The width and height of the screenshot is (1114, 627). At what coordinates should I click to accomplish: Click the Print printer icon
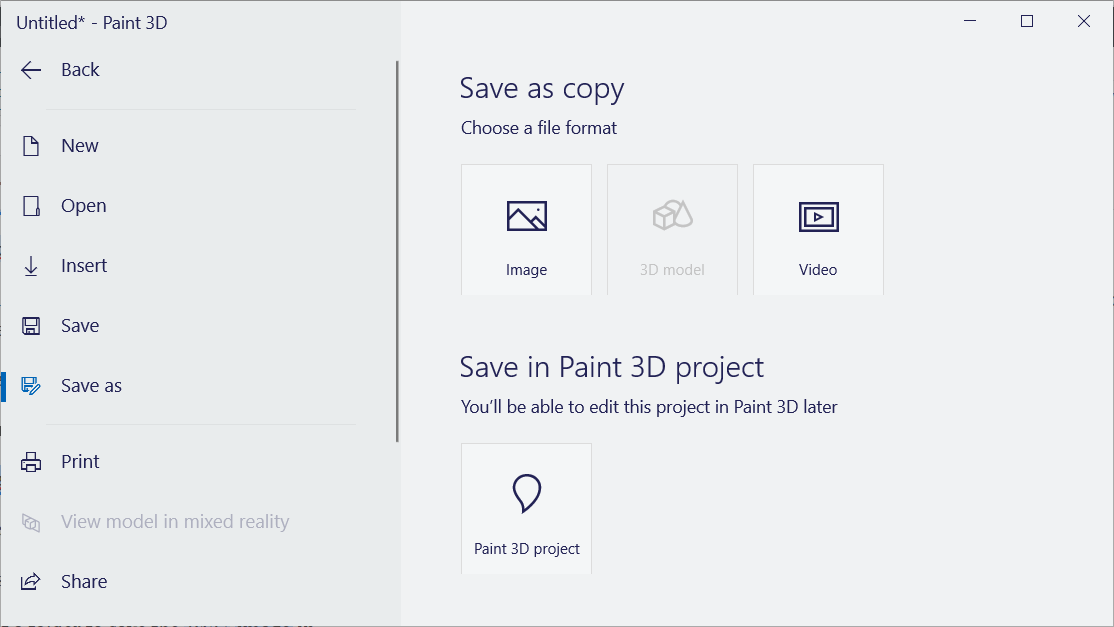click(x=31, y=461)
